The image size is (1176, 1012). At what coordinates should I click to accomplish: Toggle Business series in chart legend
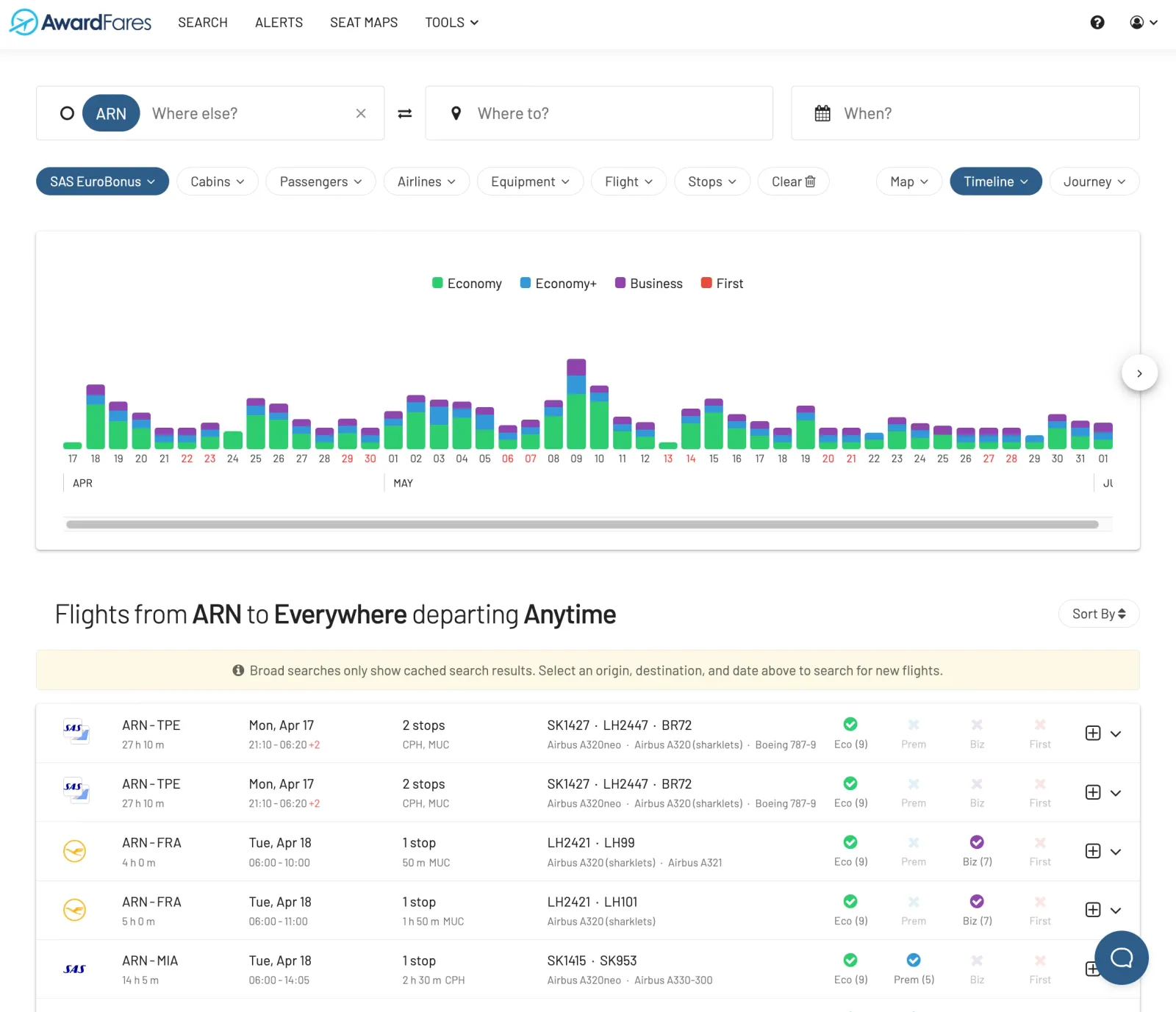pyautogui.click(x=649, y=284)
